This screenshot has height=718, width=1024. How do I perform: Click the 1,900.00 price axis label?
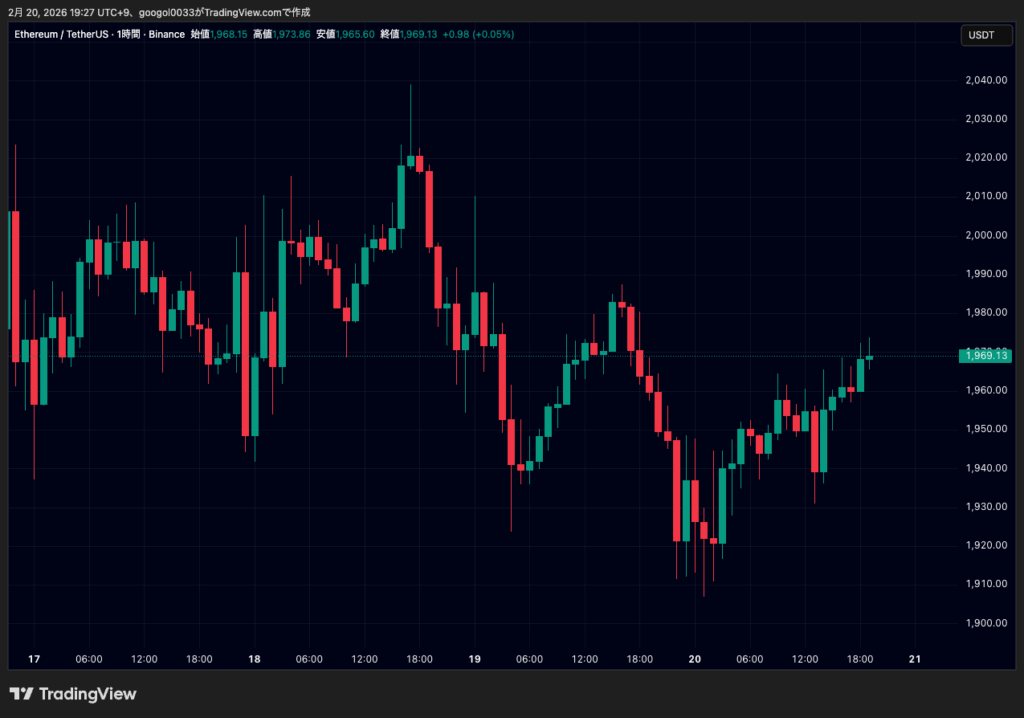point(986,623)
